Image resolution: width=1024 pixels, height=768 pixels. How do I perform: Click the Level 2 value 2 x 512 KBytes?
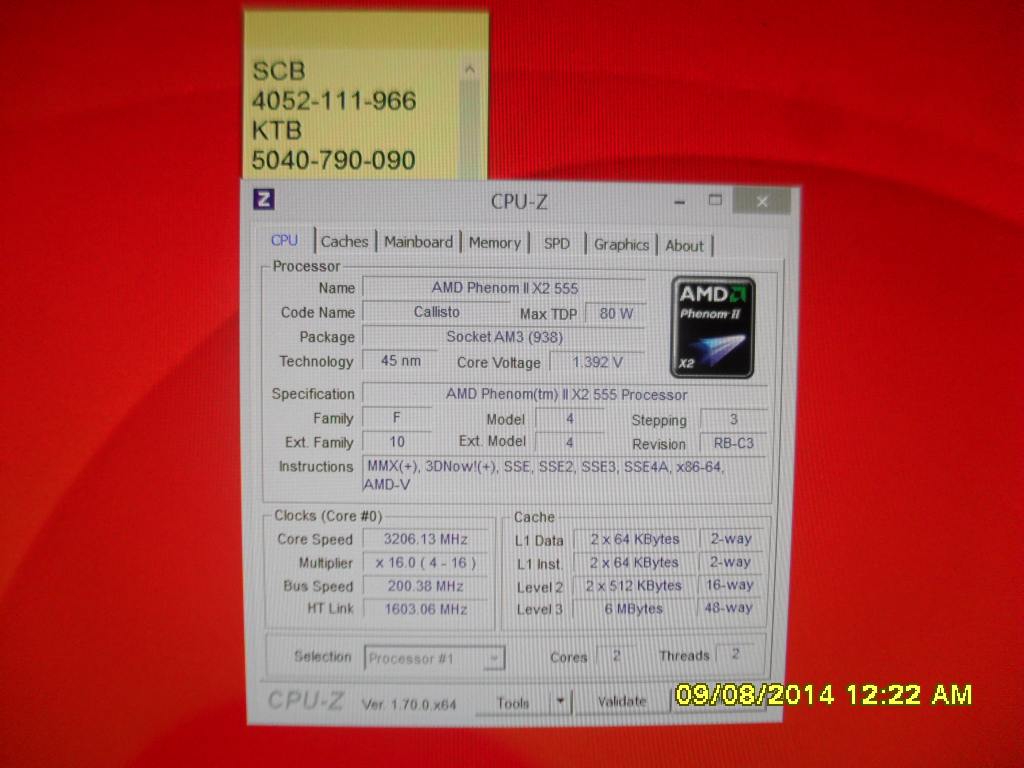(x=635, y=586)
